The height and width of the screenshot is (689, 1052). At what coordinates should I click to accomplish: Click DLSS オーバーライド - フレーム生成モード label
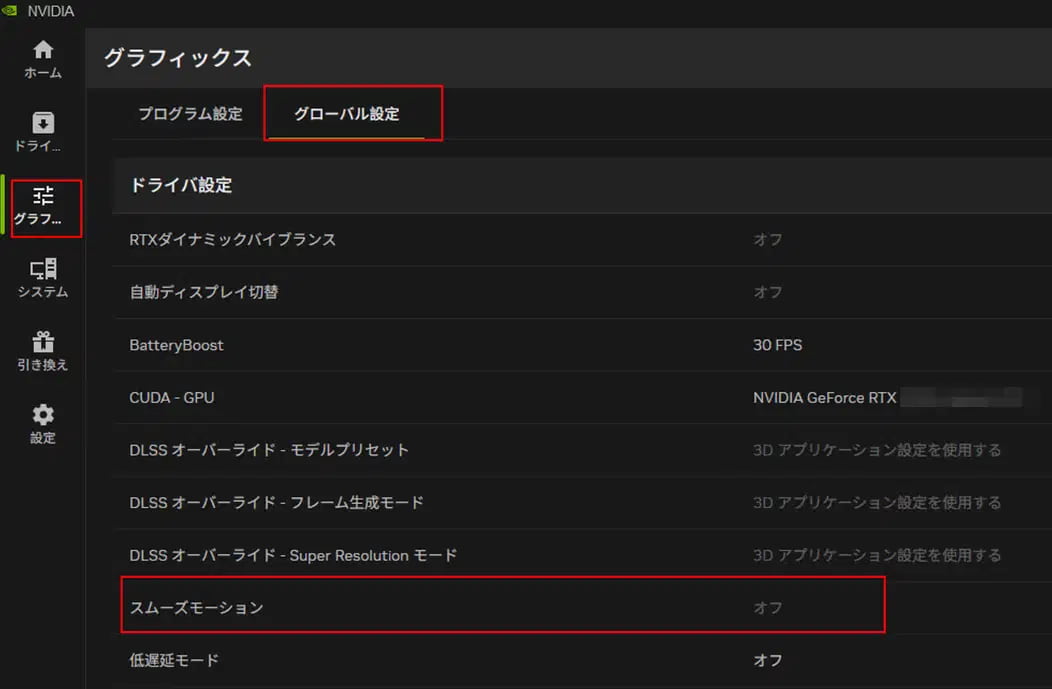[x=276, y=502]
